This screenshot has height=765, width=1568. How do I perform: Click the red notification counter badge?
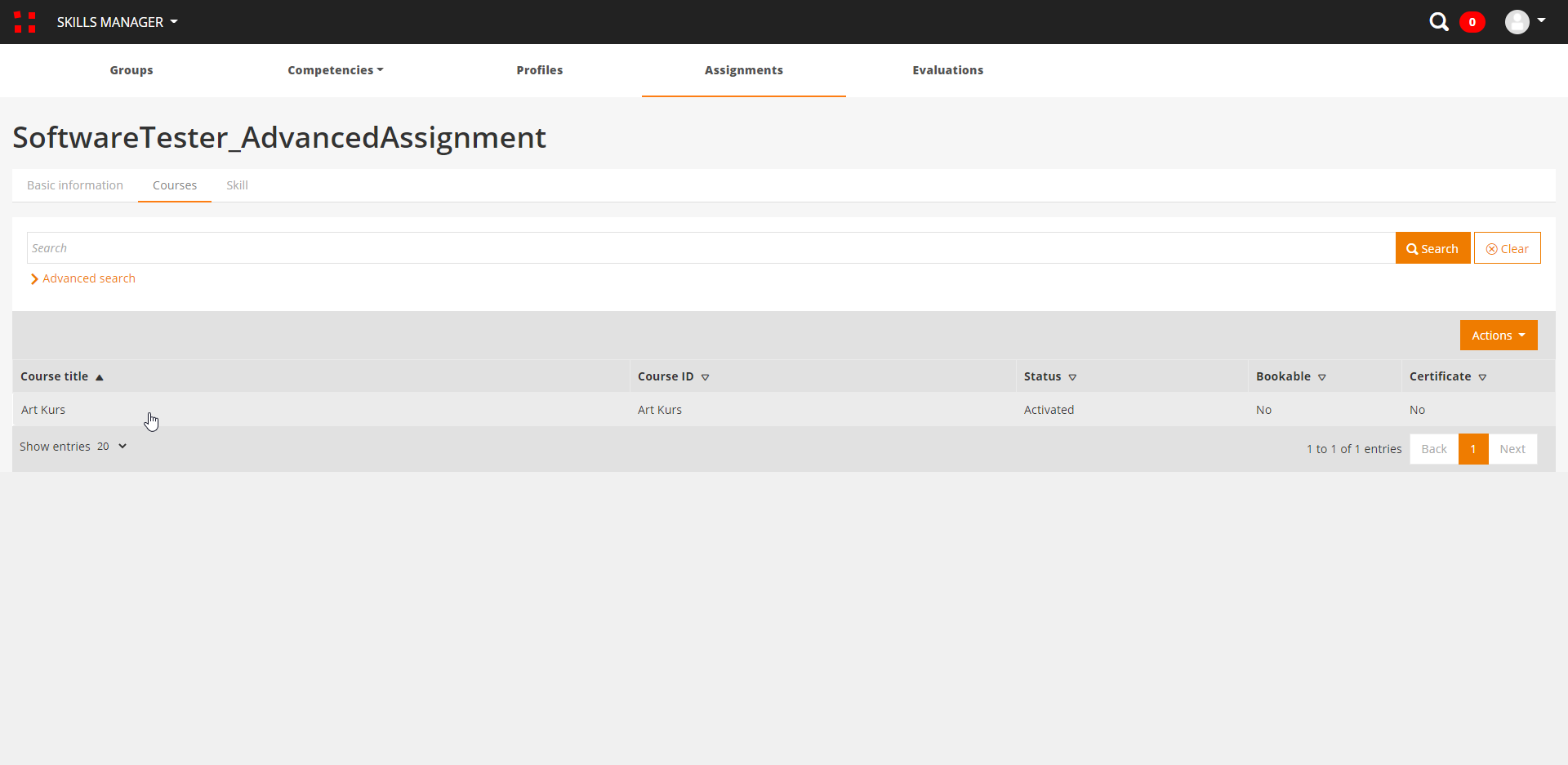click(x=1472, y=22)
